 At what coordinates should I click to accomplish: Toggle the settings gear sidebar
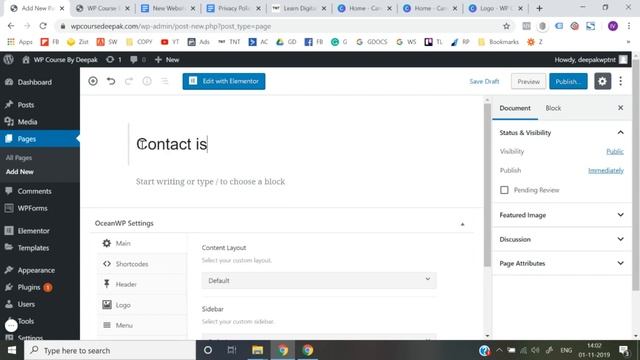point(602,81)
